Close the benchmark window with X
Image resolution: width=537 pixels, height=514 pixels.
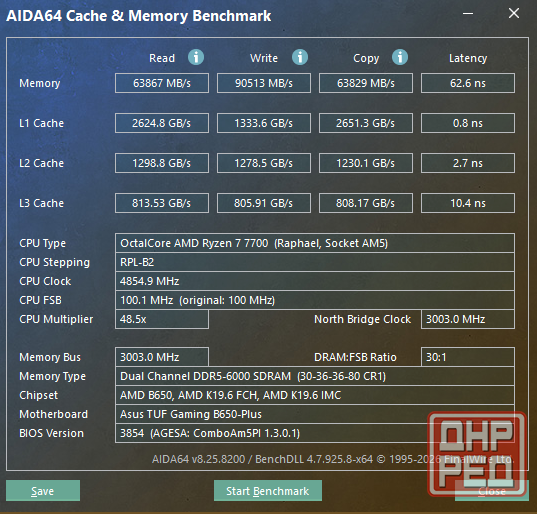click(x=514, y=14)
